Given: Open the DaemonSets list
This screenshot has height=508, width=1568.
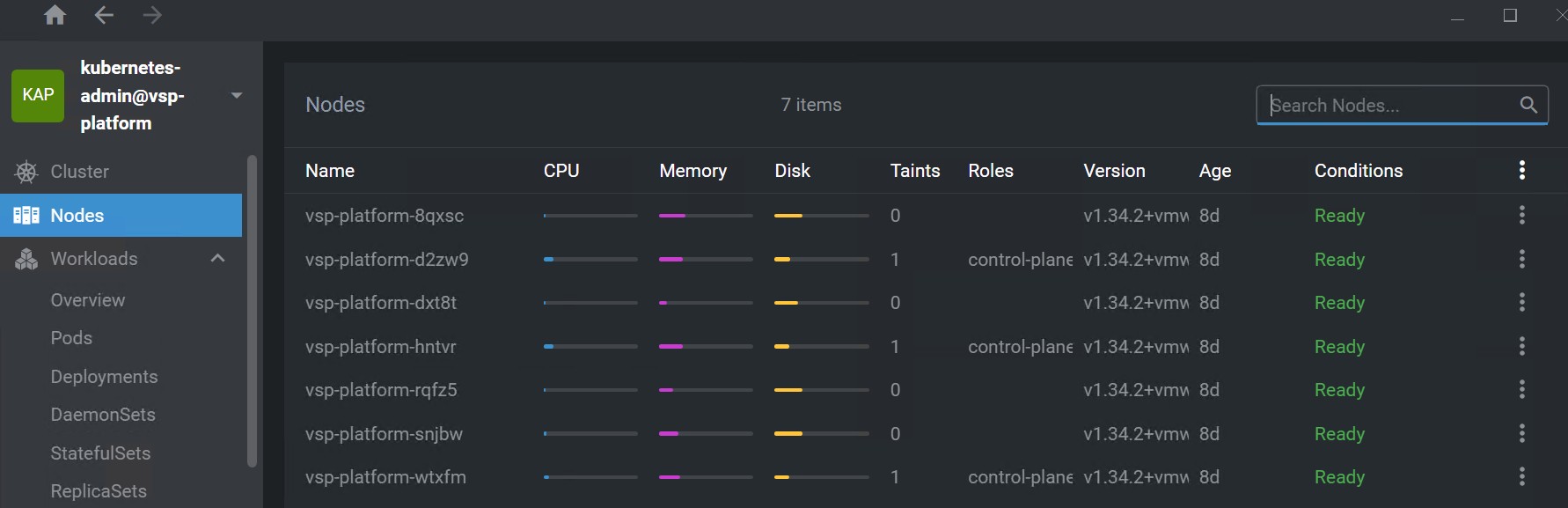Looking at the screenshot, I should click(103, 415).
